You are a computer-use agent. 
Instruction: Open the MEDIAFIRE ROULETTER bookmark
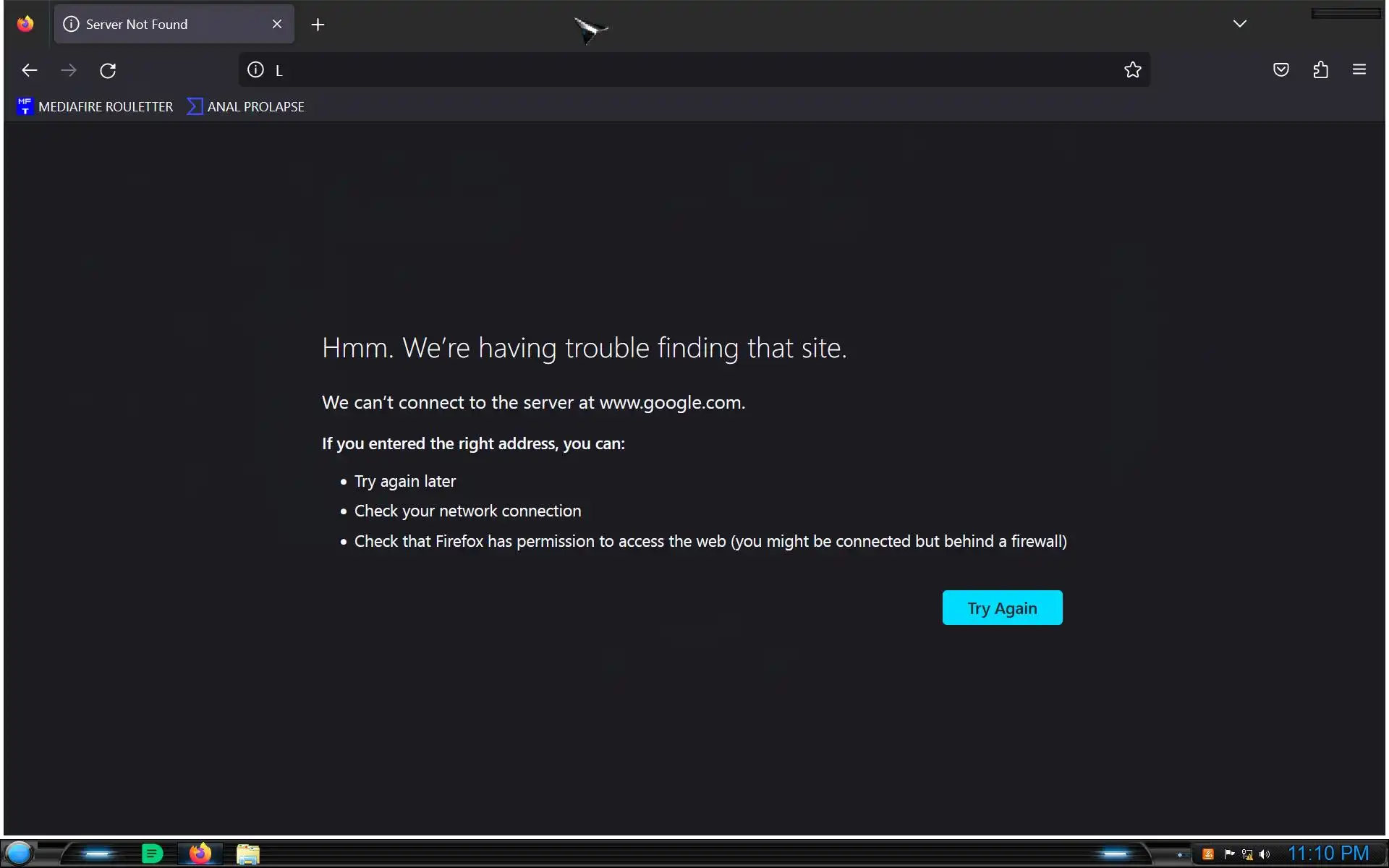click(x=95, y=106)
